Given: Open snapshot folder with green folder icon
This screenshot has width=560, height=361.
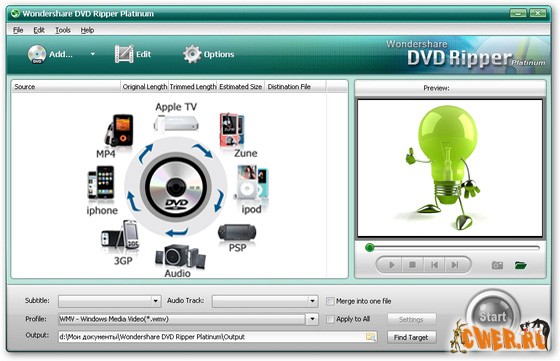Looking at the screenshot, I should [521, 265].
